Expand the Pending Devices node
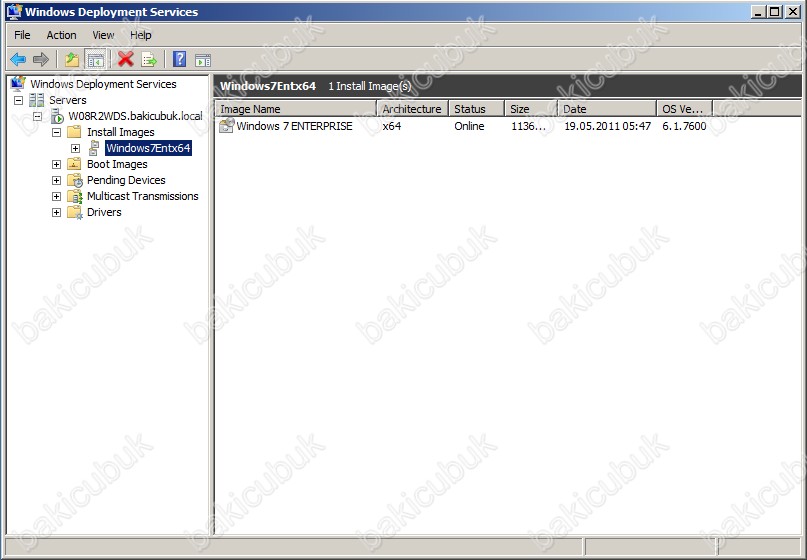 [57, 180]
